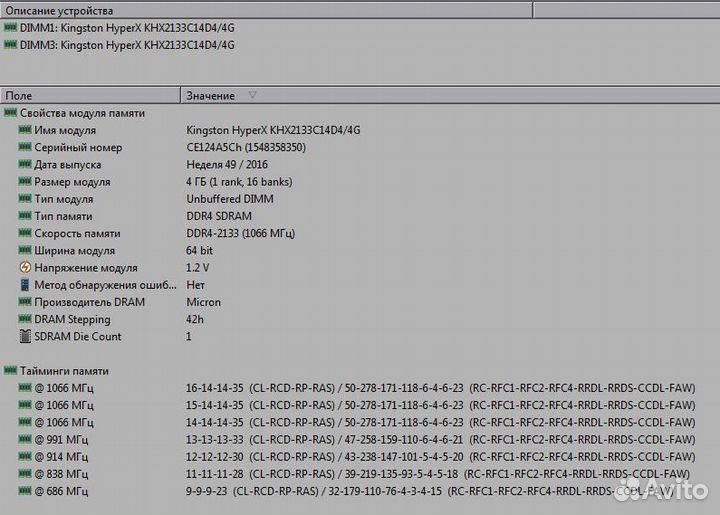This screenshot has height=515, width=720.
Task: Click the icon for Тип памяти
Action: tap(25, 215)
